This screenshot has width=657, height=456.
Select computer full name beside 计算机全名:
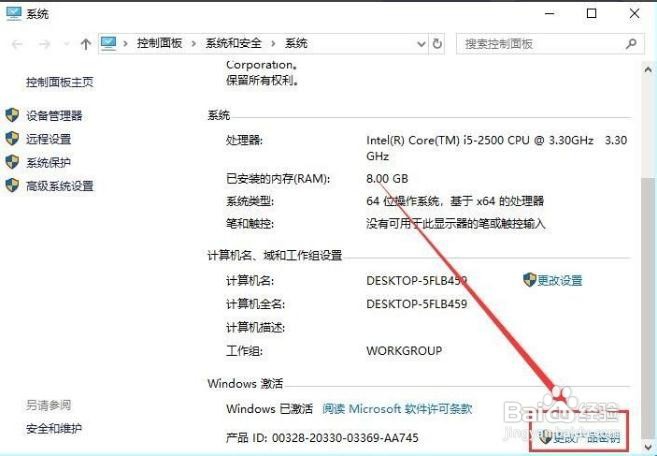point(416,303)
